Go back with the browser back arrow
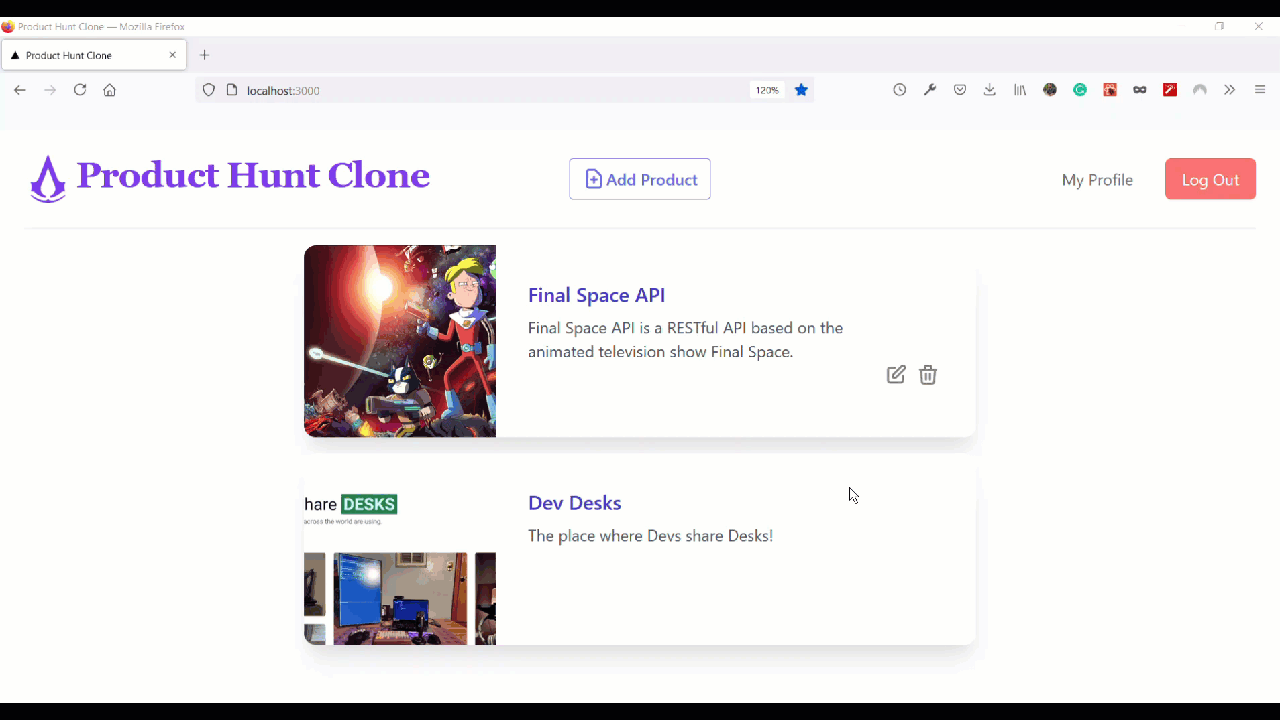The width and height of the screenshot is (1280, 720). (x=20, y=90)
